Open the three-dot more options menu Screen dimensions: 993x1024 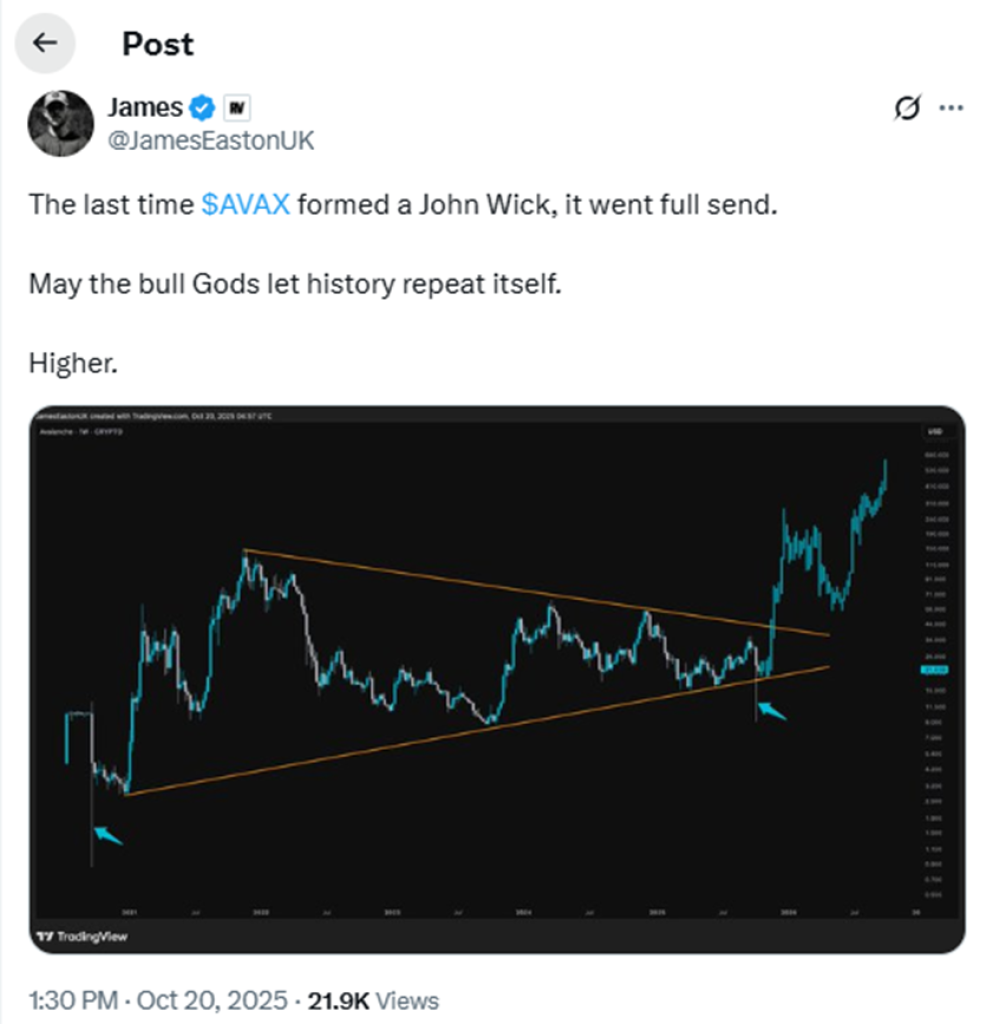[952, 108]
